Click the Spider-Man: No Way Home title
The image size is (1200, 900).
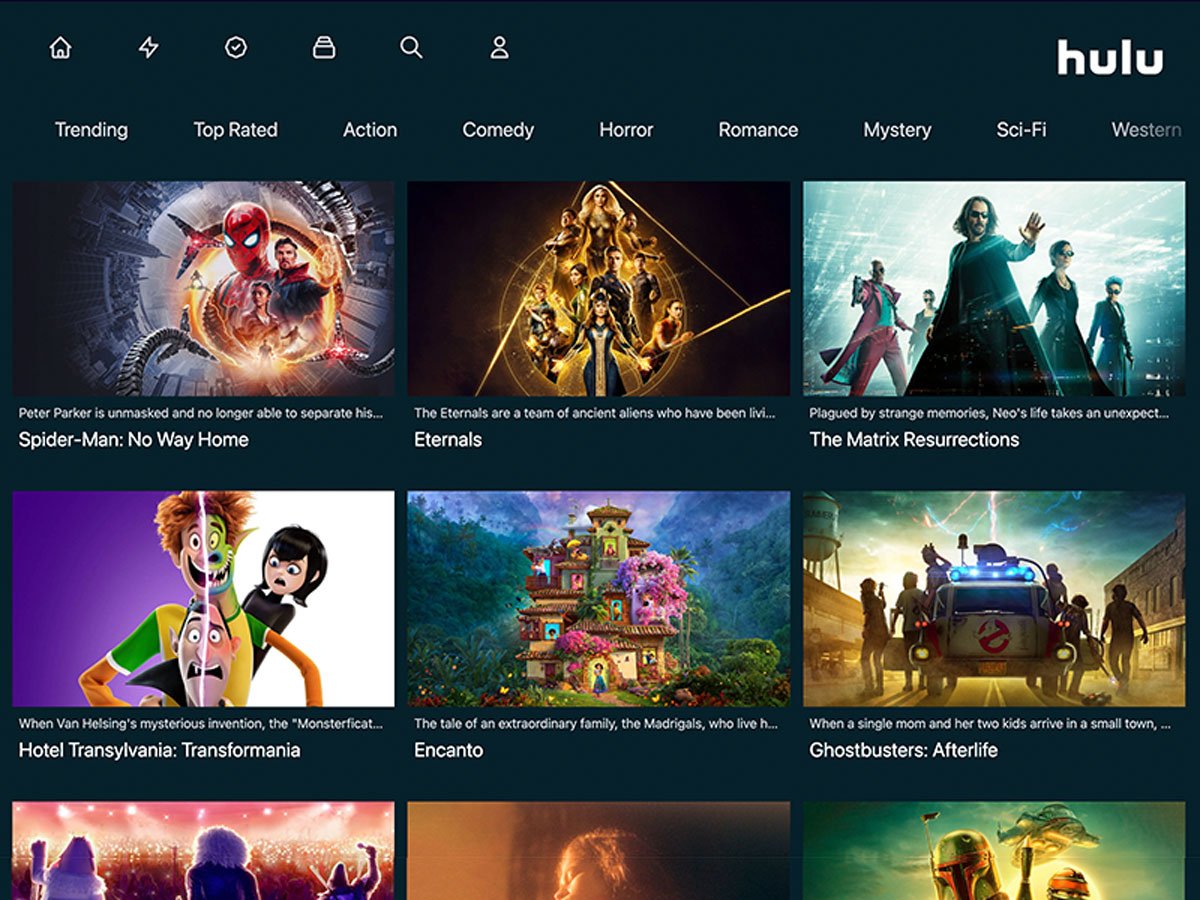pos(133,439)
